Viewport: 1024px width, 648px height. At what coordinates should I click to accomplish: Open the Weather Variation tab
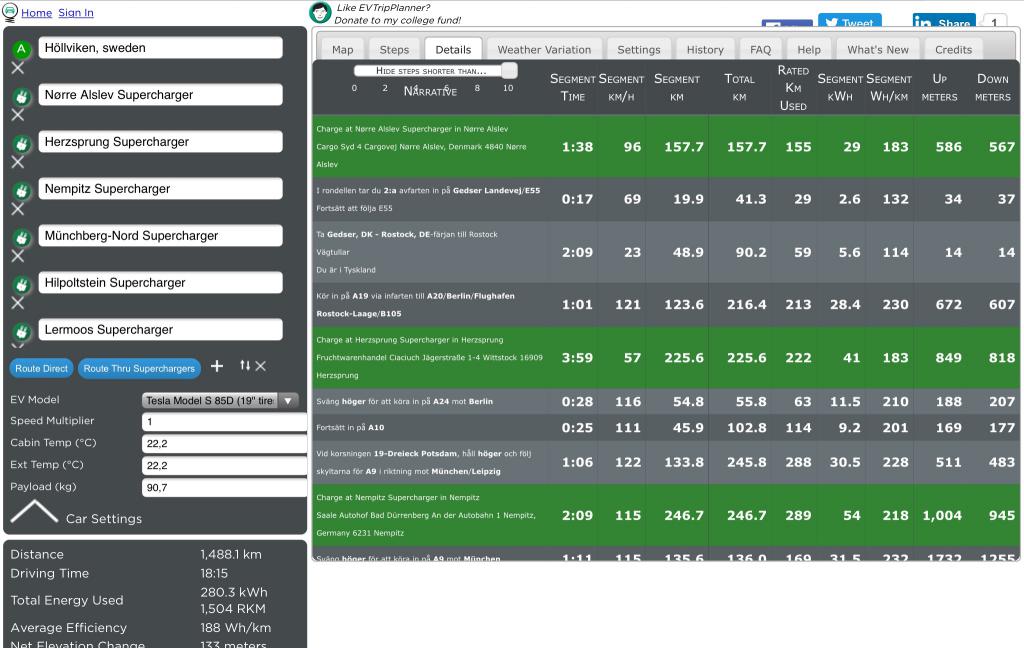tap(544, 49)
